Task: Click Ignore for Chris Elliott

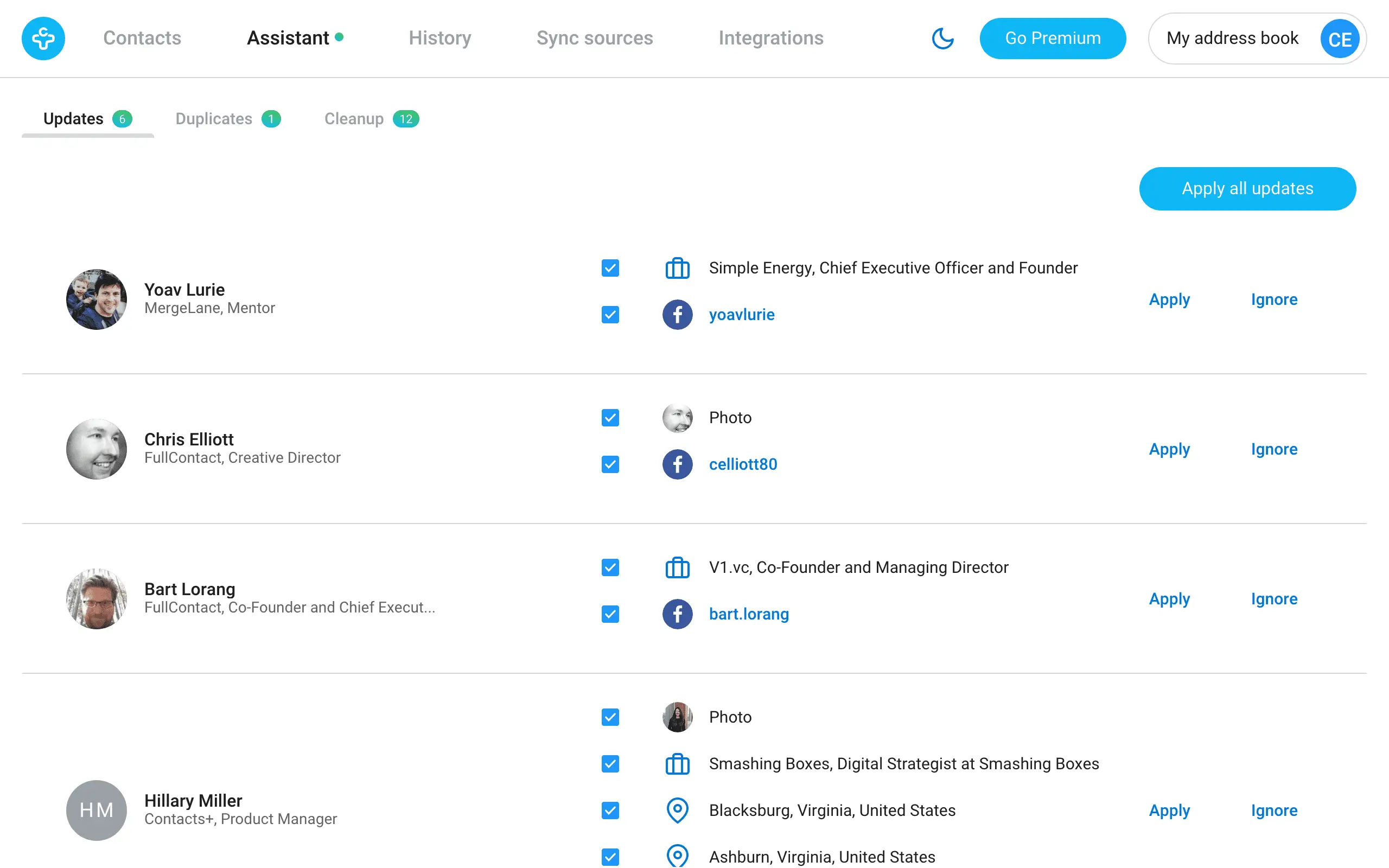Action: click(x=1273, y=449)
